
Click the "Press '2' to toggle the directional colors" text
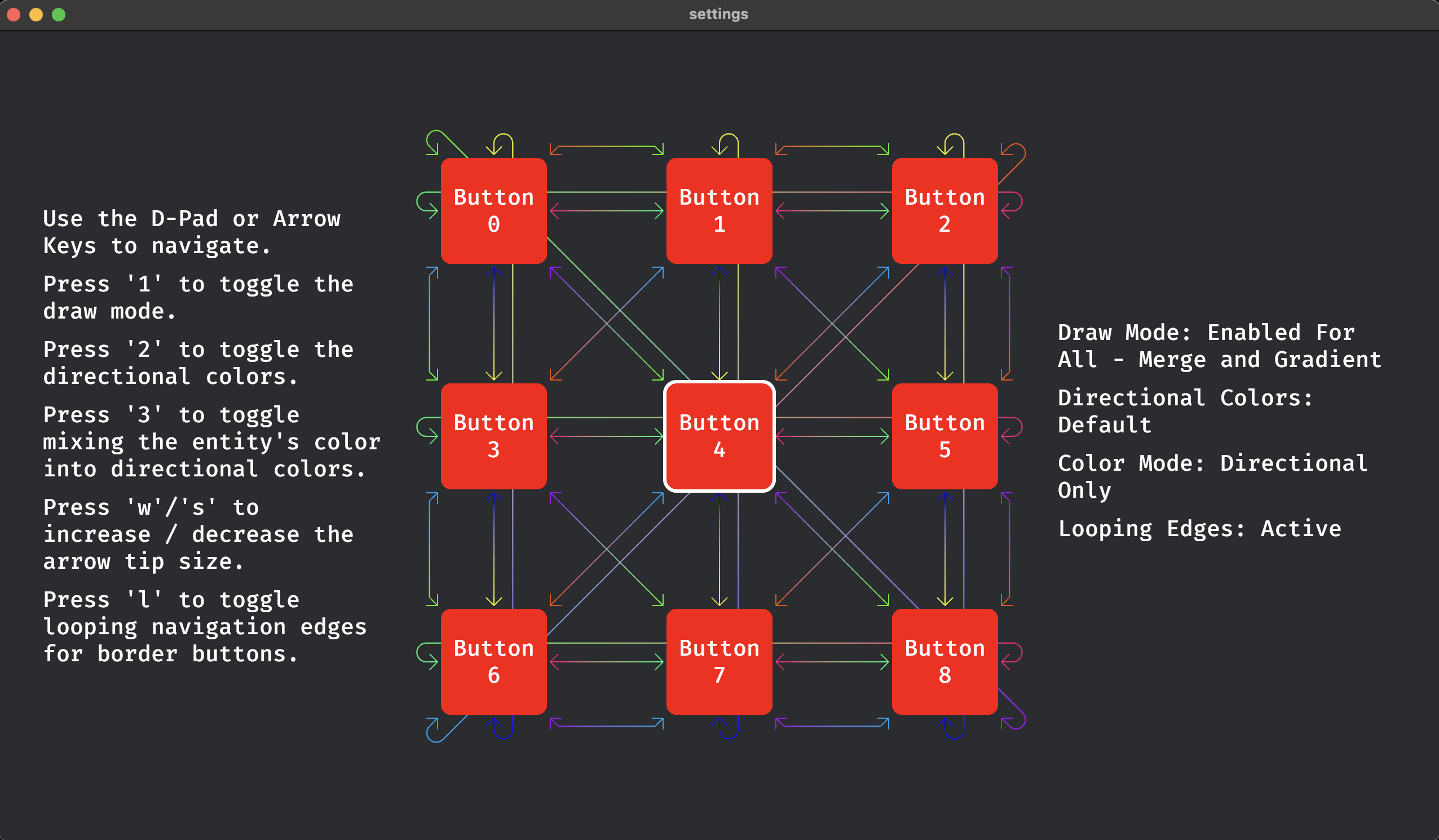198,363
